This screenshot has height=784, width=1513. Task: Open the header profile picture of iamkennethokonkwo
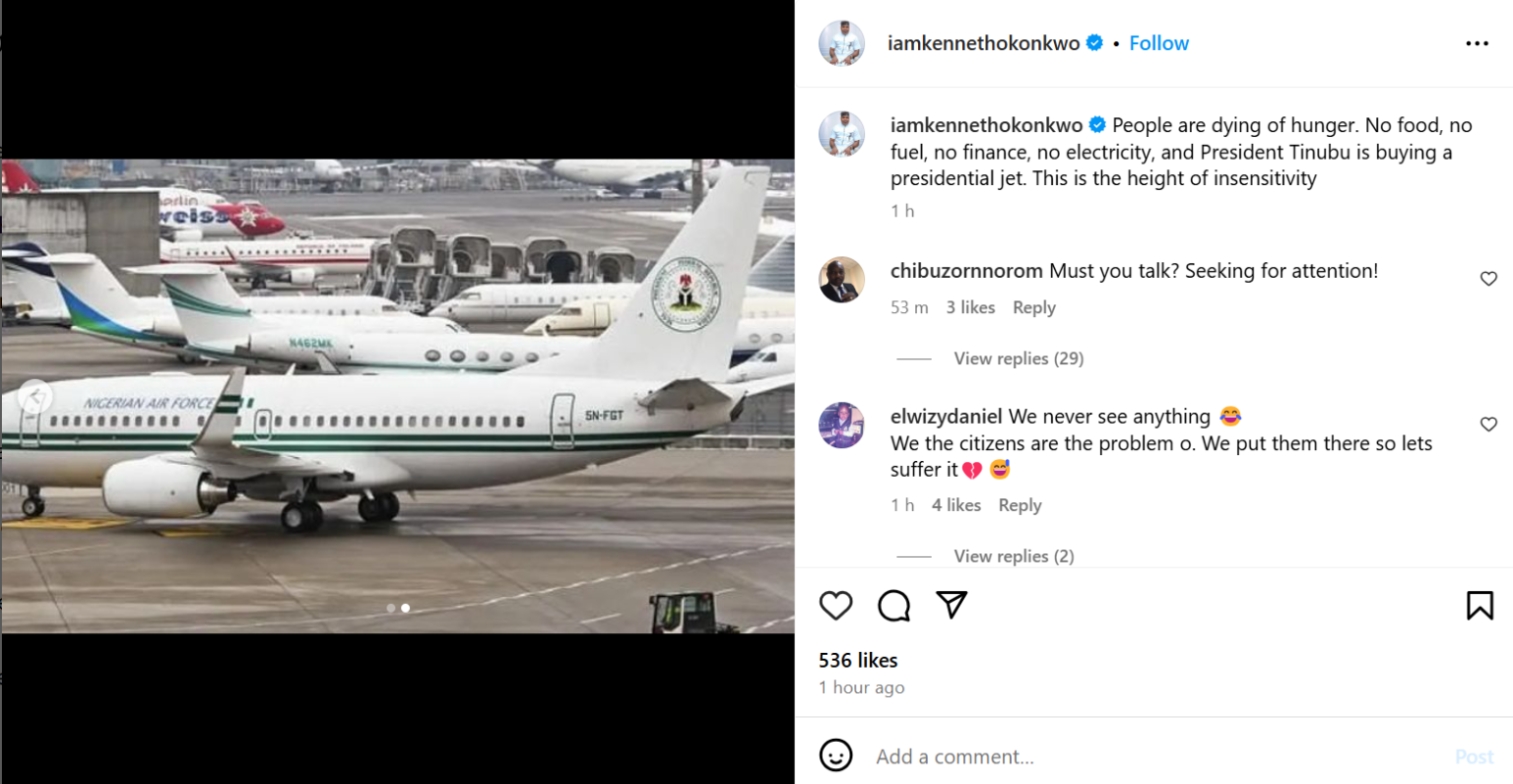(842, 43)
